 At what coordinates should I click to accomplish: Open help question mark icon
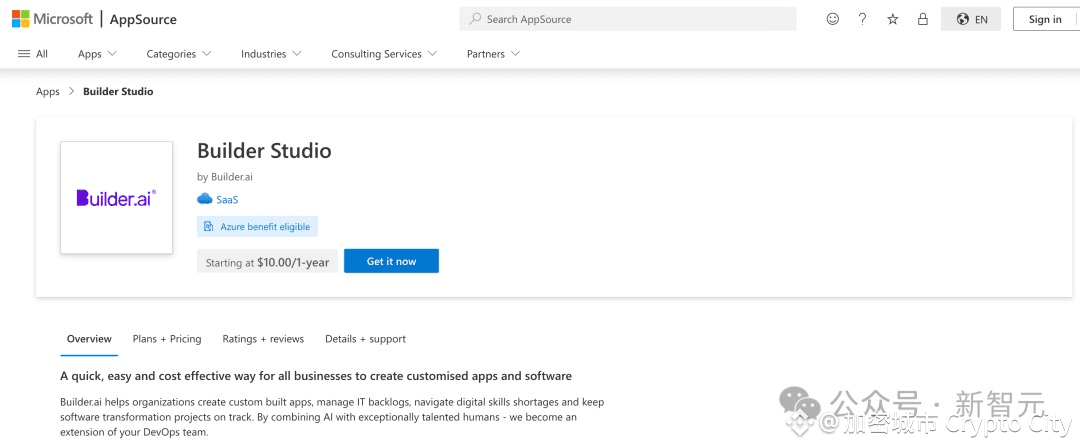862,19
